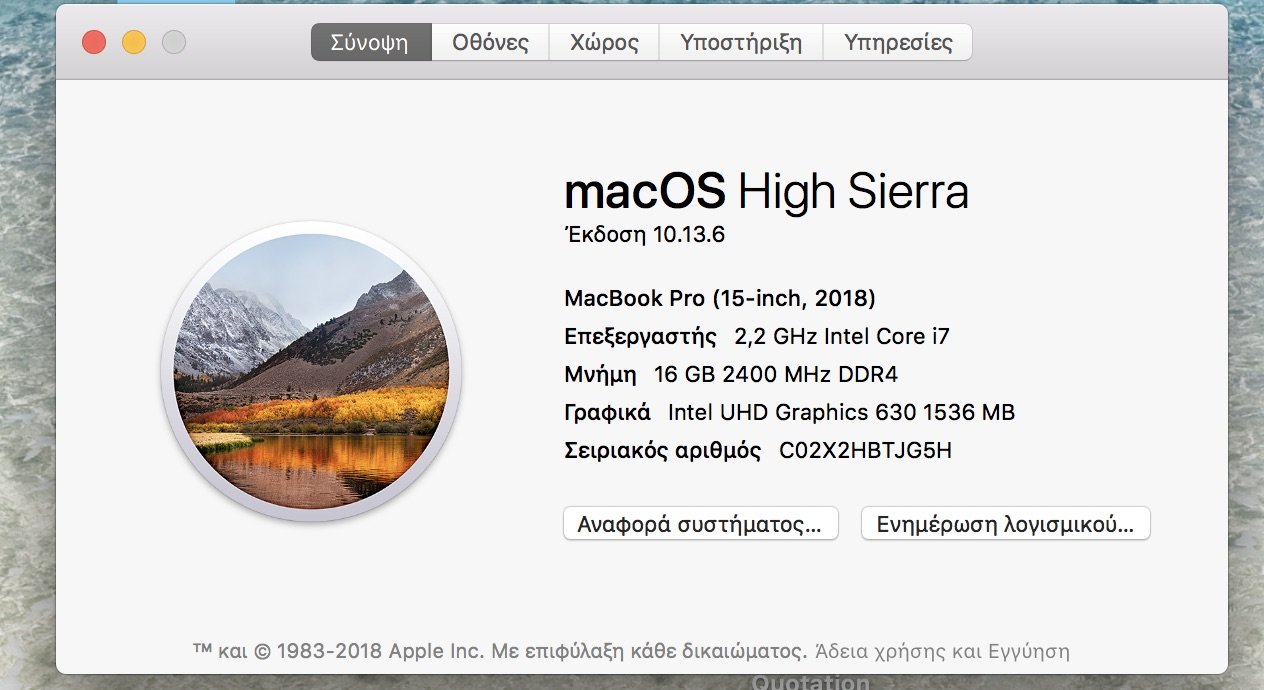Click the gray disabled zoom button
Screen dimensions: 1264x690
pyautogui.click(x=174, y=43)
